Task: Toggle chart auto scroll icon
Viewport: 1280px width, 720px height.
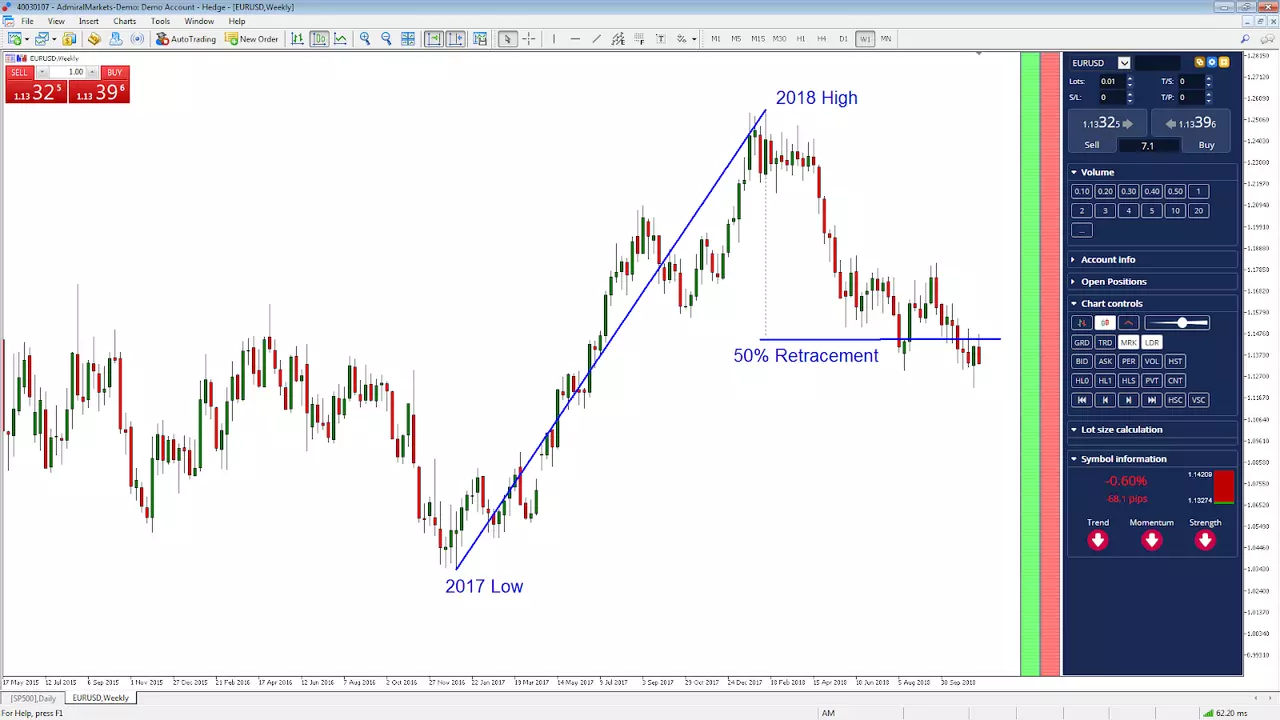Action: click(x=434, y=39)
